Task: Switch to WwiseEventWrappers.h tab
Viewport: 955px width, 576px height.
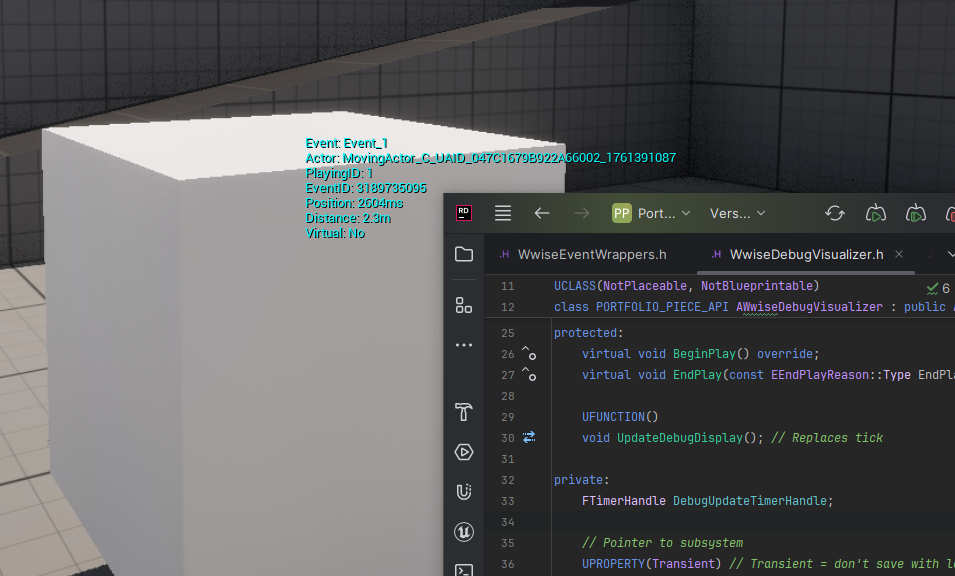Action: tap(583, 255)
